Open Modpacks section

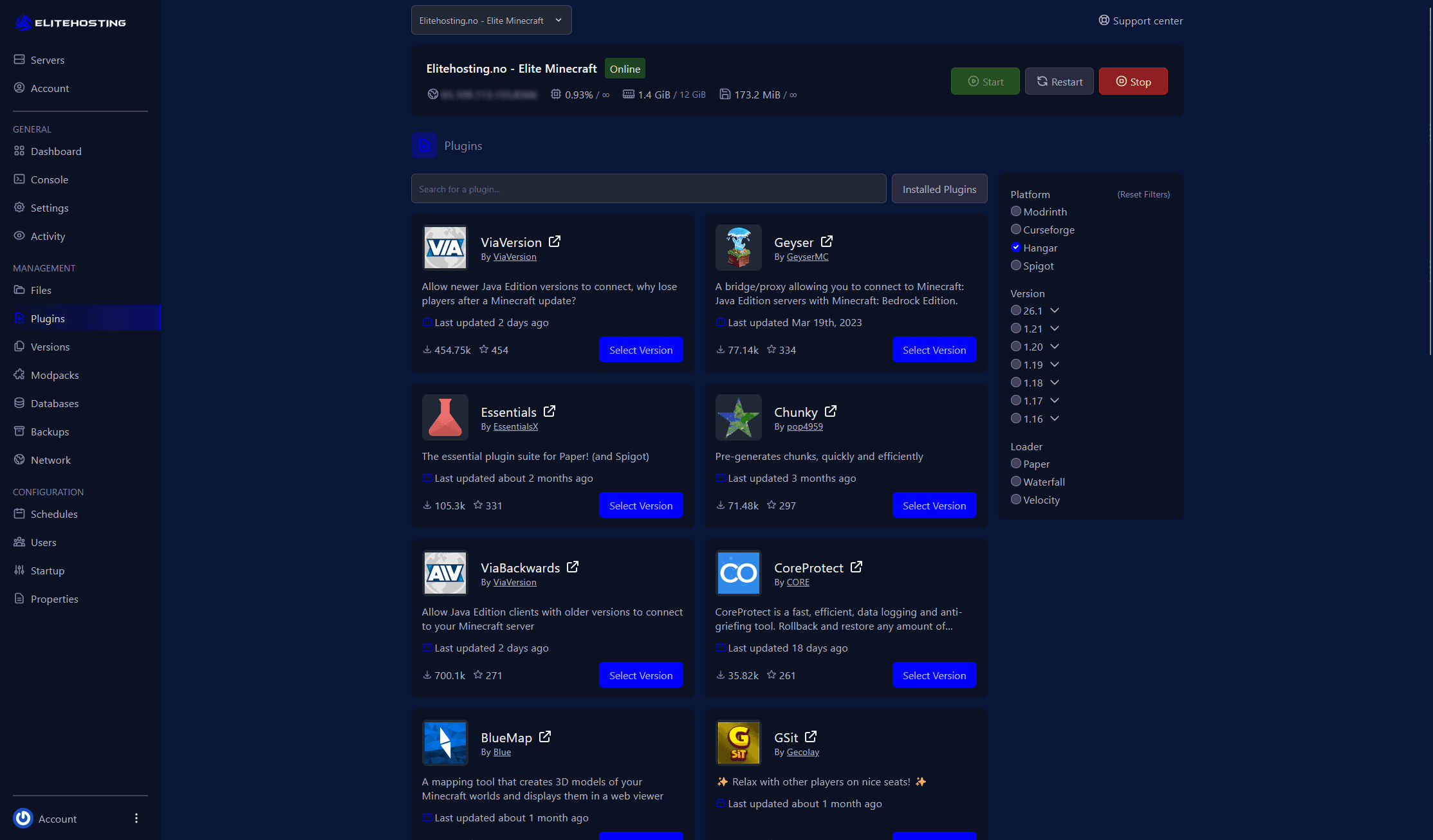click(80, 375)
